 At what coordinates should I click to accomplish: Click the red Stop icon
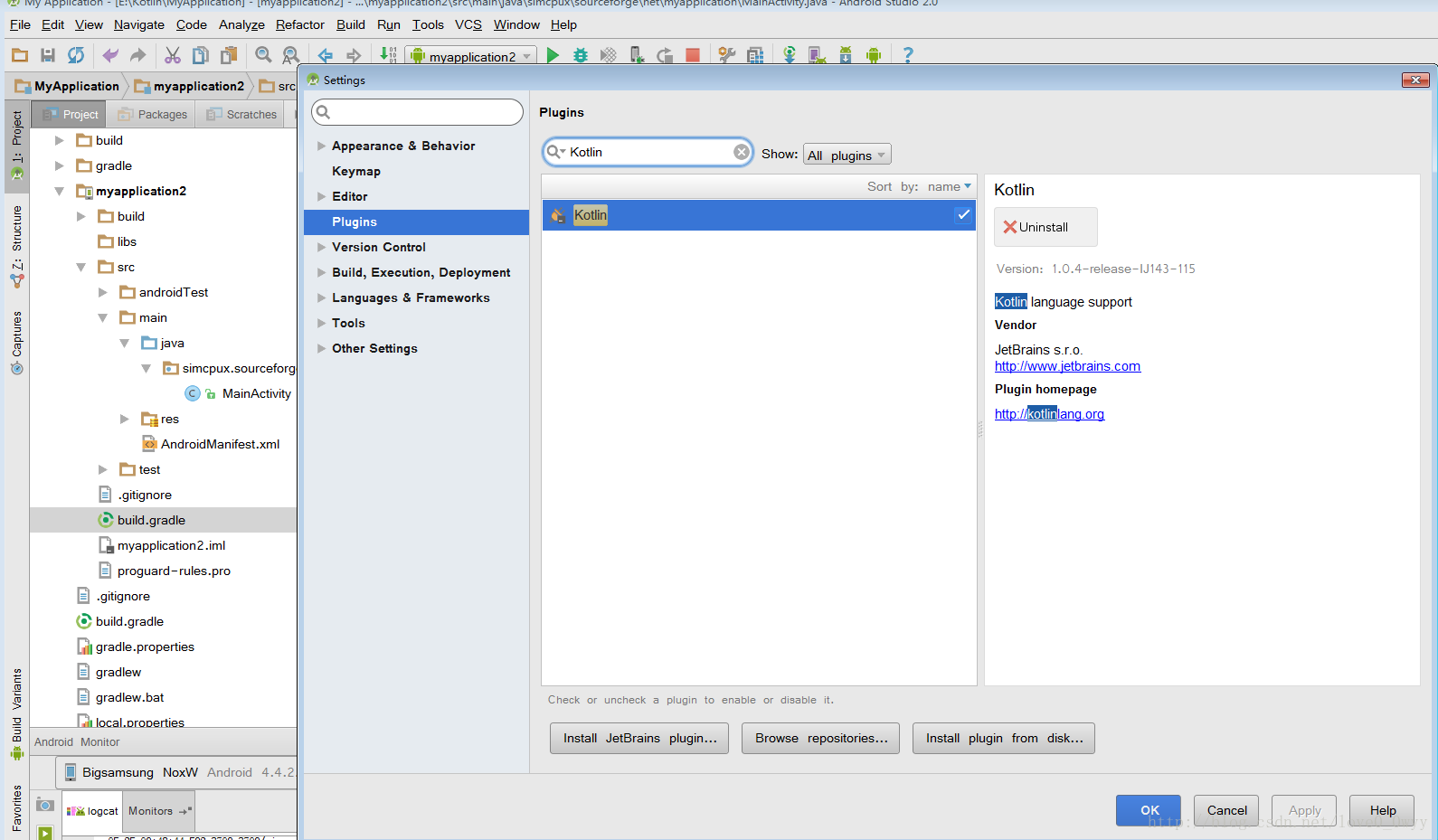(x=693, y=56)
